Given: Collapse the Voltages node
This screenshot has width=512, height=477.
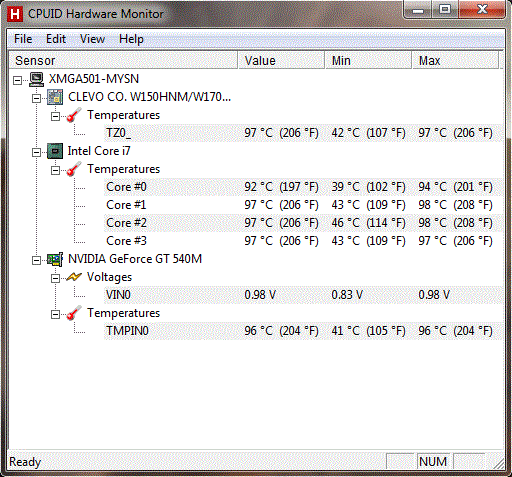Looking at the screenshot, I should (x=55, y=278).
